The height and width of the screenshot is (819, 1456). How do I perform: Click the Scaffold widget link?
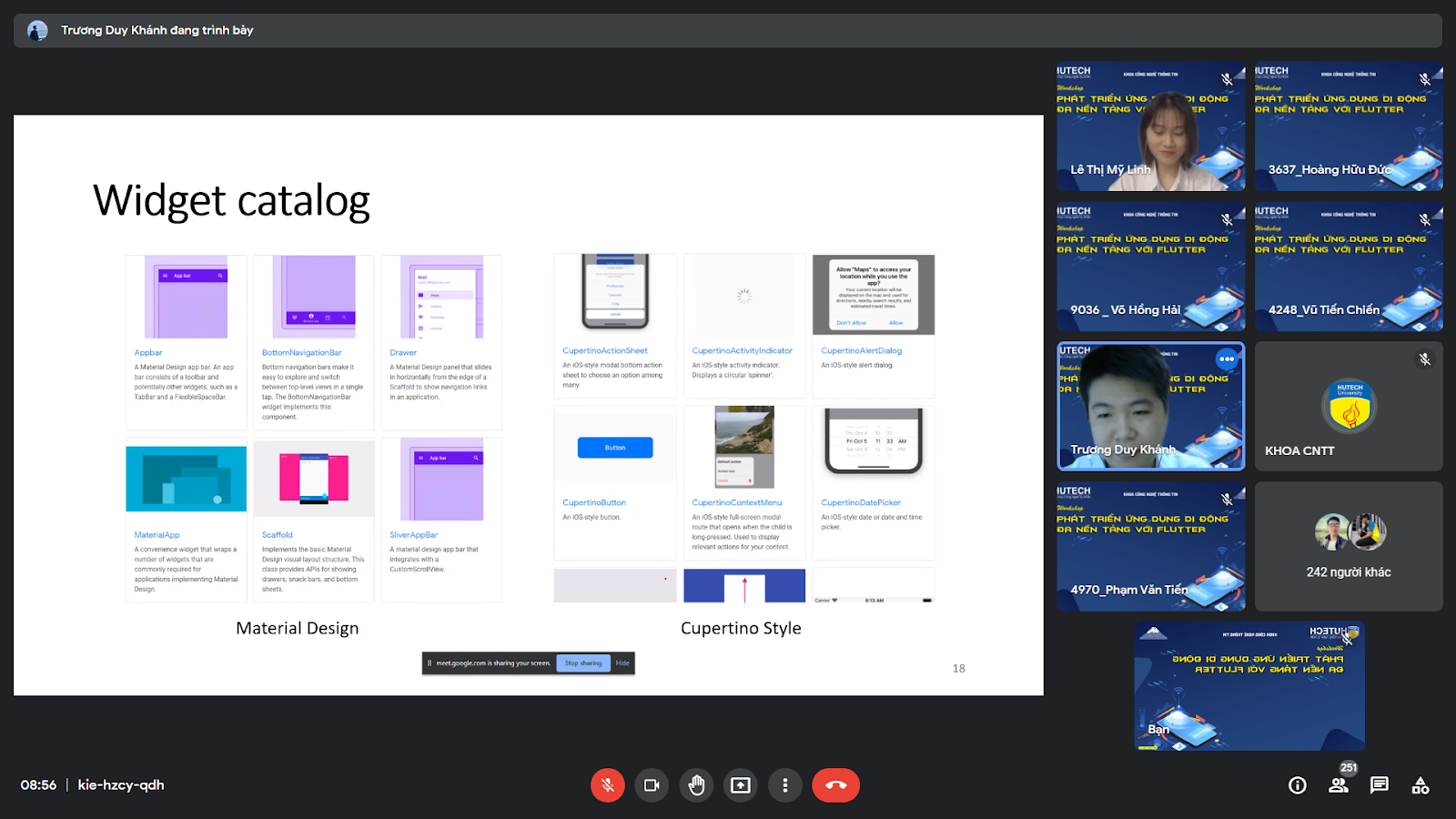(278, 535)
